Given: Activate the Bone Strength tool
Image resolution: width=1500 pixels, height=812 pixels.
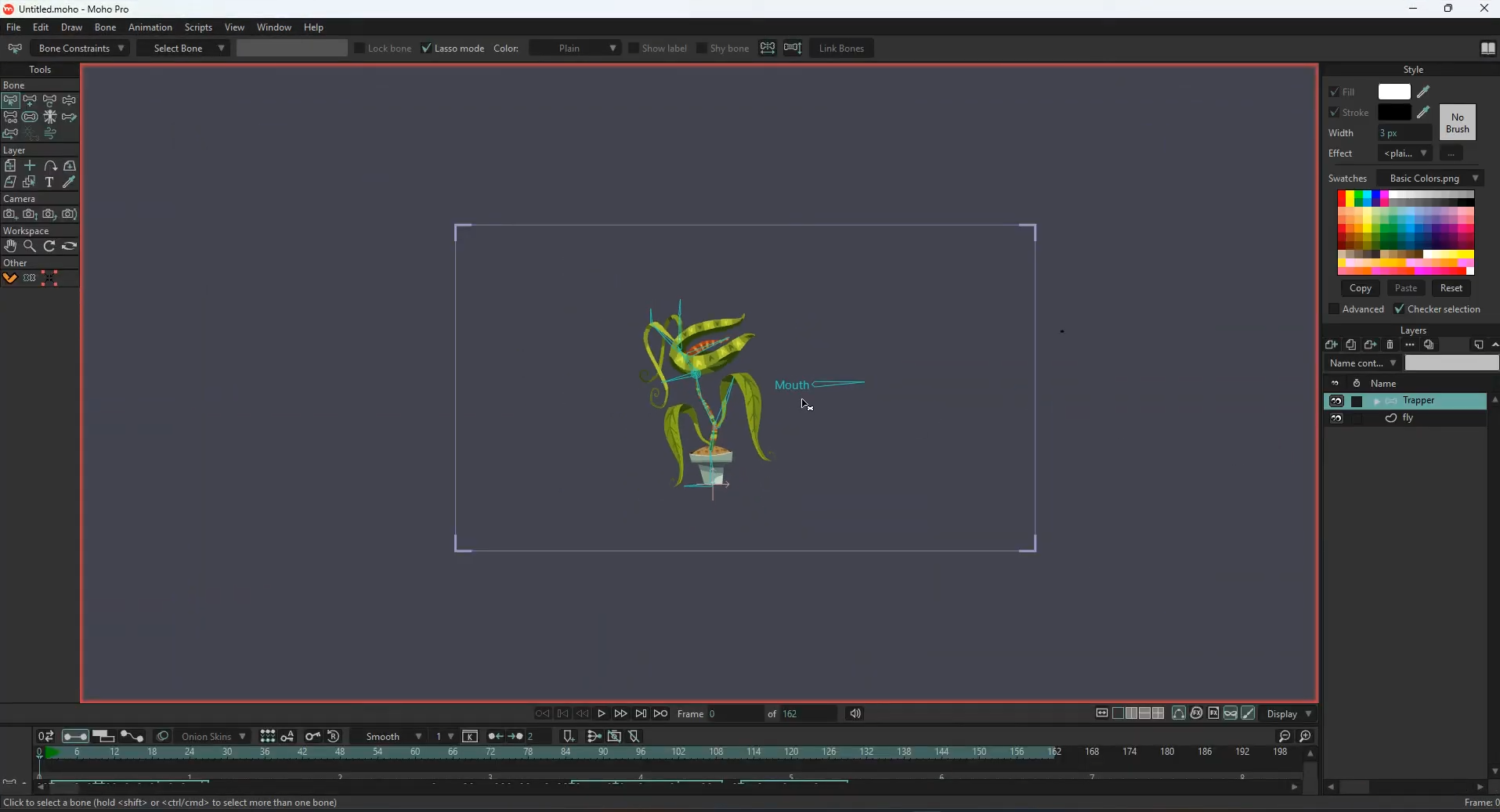Looking at the screenshot, I should tap(30, 117).
